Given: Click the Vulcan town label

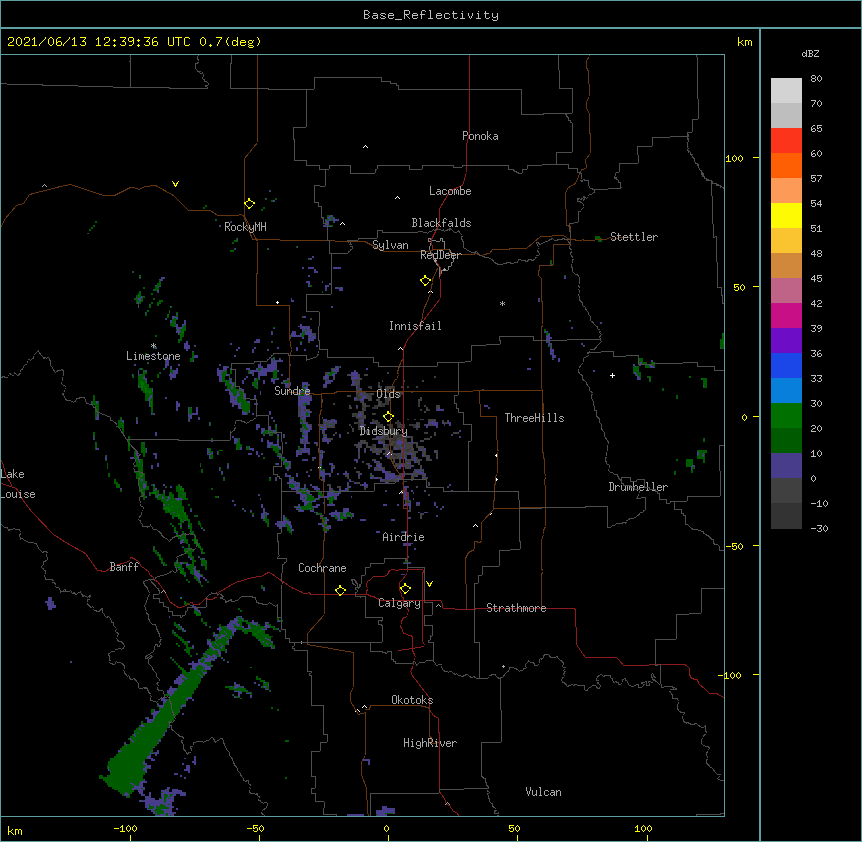Looking at the screenshot, I should [x=543, y=792].
